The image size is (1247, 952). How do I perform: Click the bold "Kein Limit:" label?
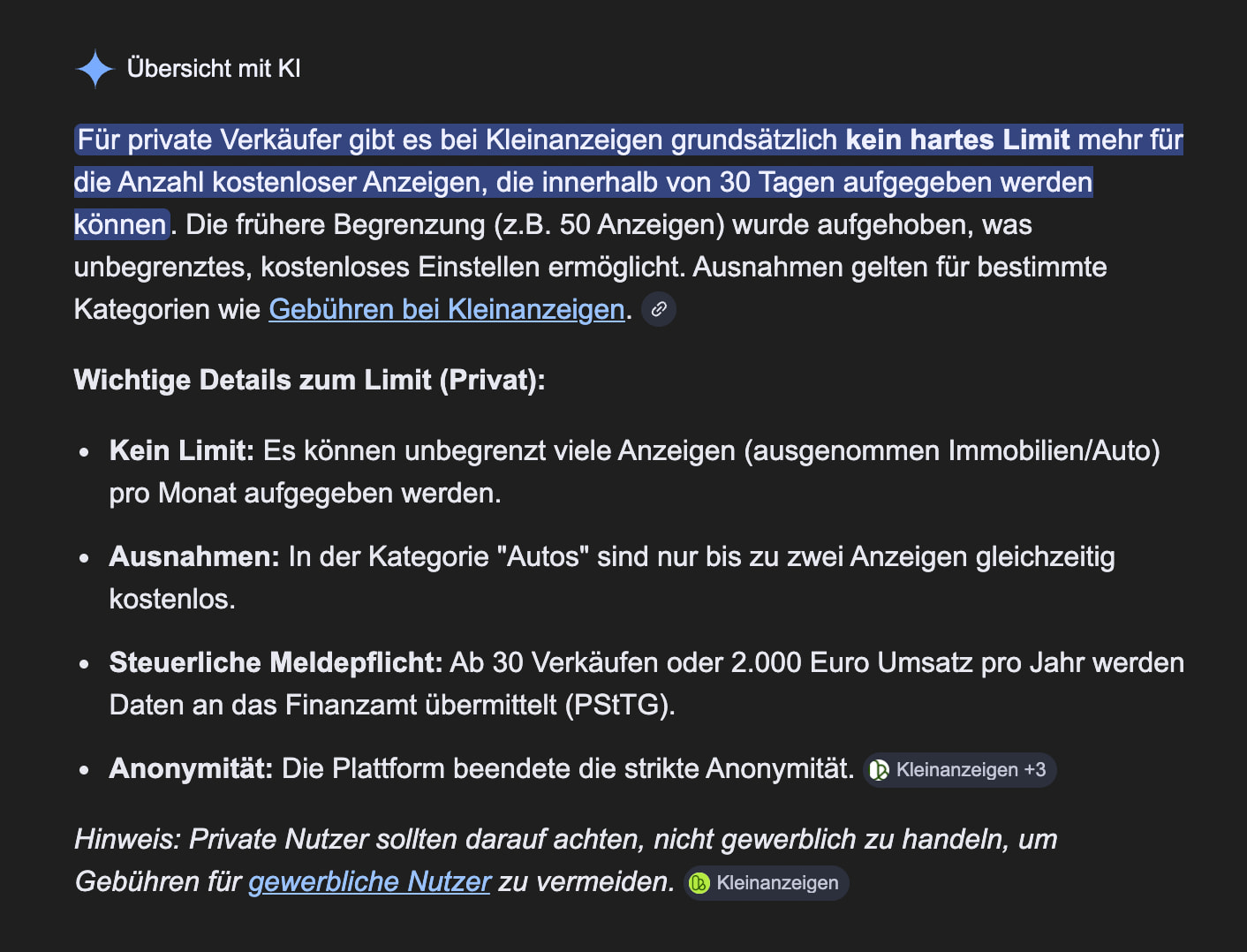182,450
